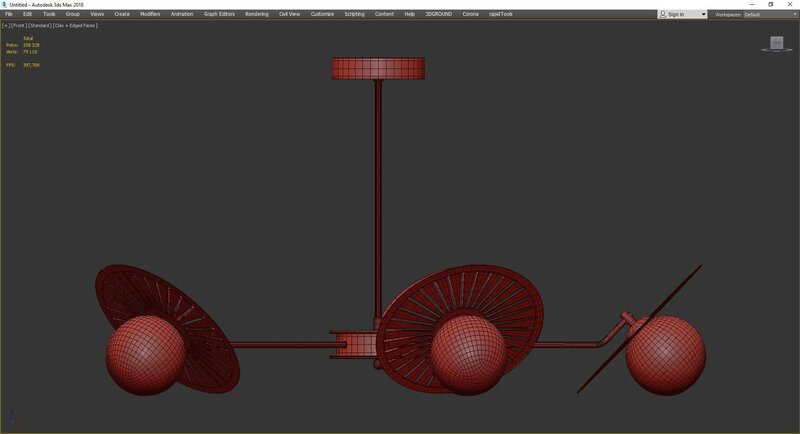This screenshot has width=800, height=434.
Task: Open the Customize menu
Action: pyautogui.click(x=322, y=14)
